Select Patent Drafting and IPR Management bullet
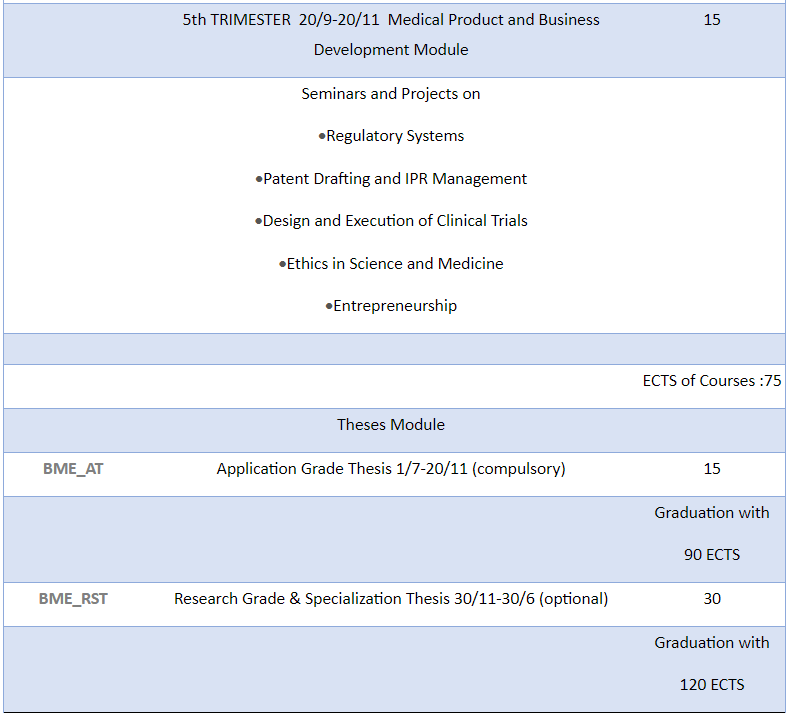 [x=390, y=179]
